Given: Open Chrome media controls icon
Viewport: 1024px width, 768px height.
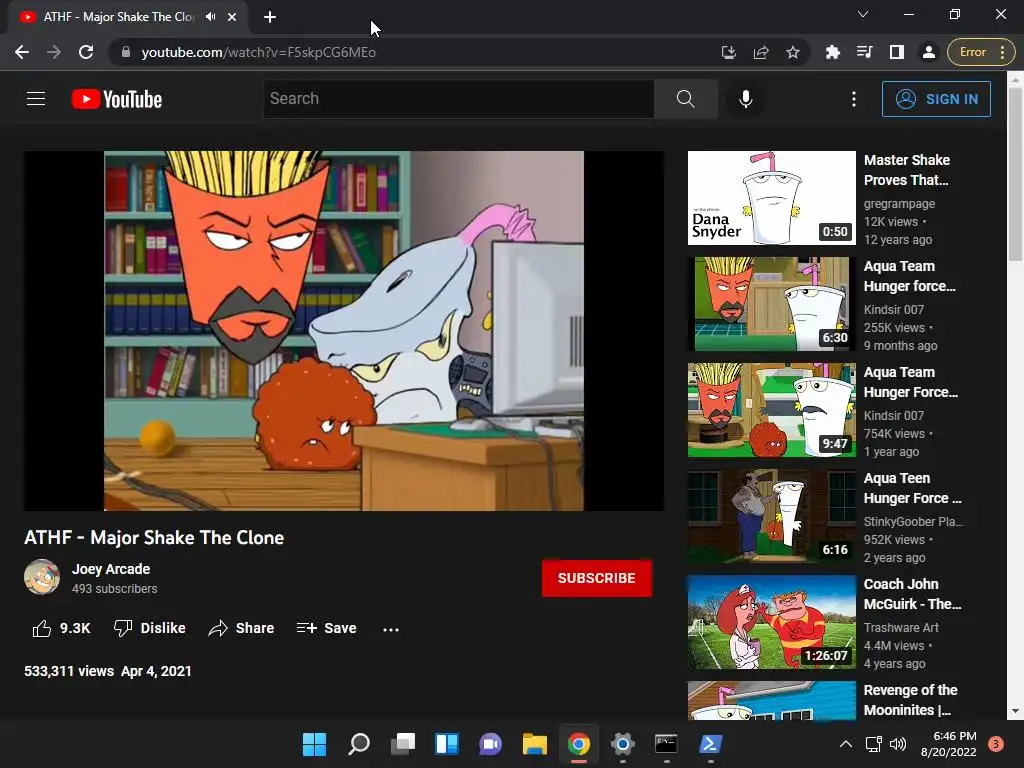Looking at the screenshot, I should click(865, 52).
